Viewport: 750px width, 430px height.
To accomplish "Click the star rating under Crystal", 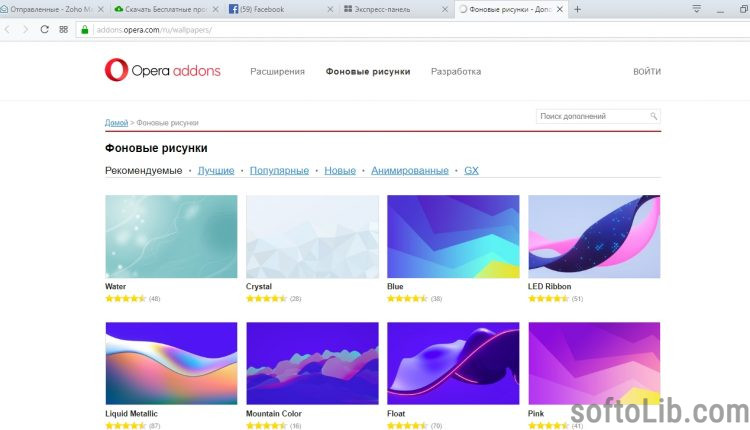I will coord(266,298).
